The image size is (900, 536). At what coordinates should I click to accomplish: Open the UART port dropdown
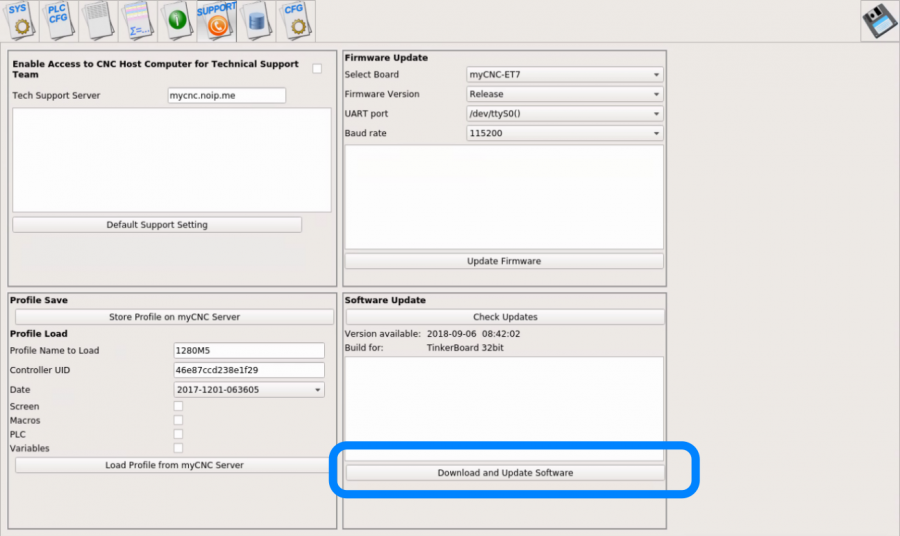click(564, 114)
